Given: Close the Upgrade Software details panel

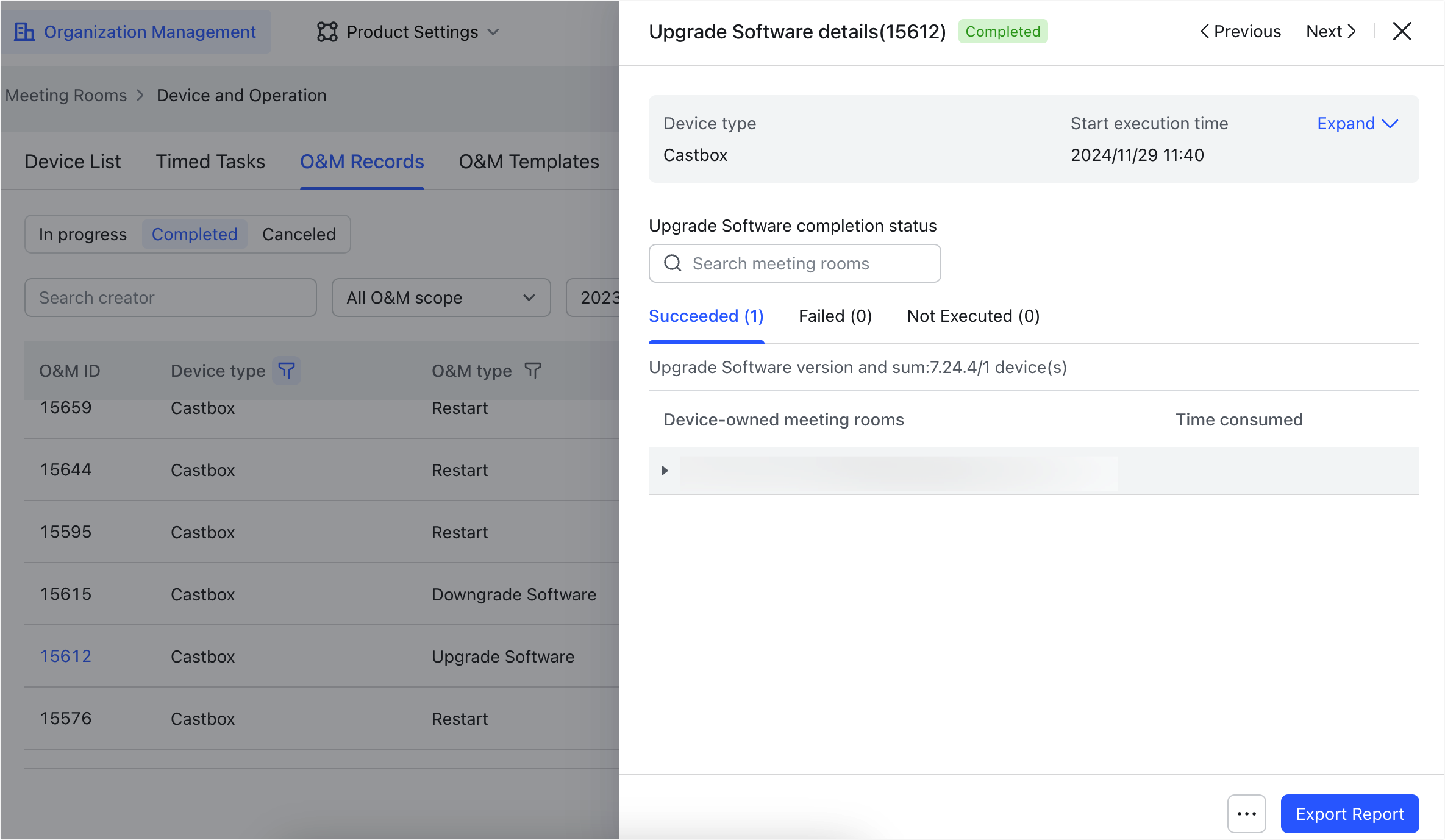Looking at the screenshot, I should point(1402,31).
